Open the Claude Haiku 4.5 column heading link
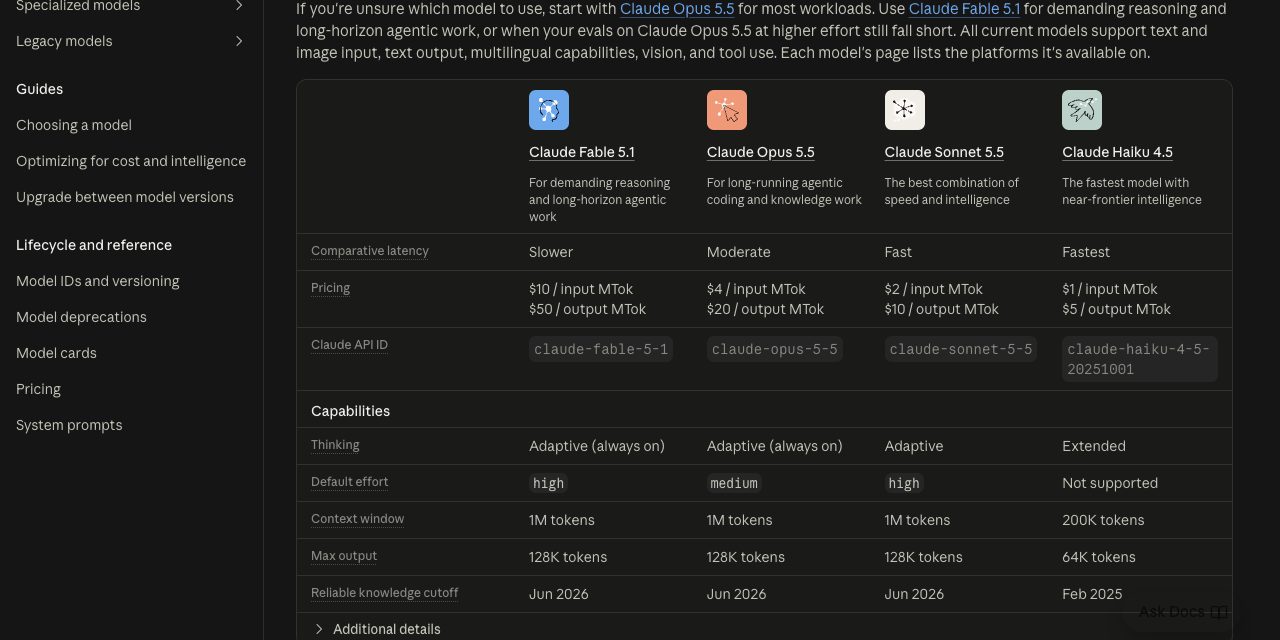The width and height of the screenshot is (1280, 640). (x=1117, y=152)
